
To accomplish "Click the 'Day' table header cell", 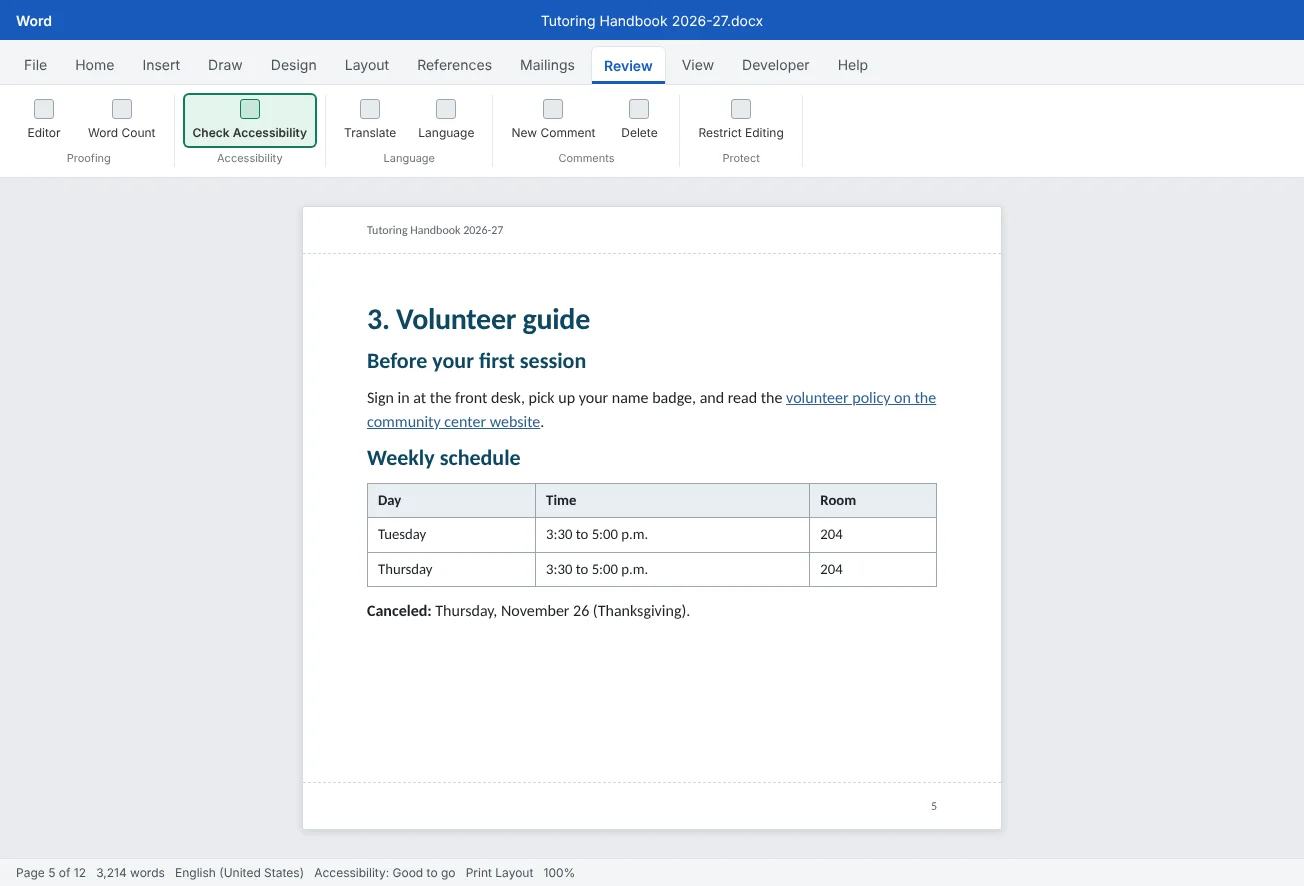I will pos(451,501).
